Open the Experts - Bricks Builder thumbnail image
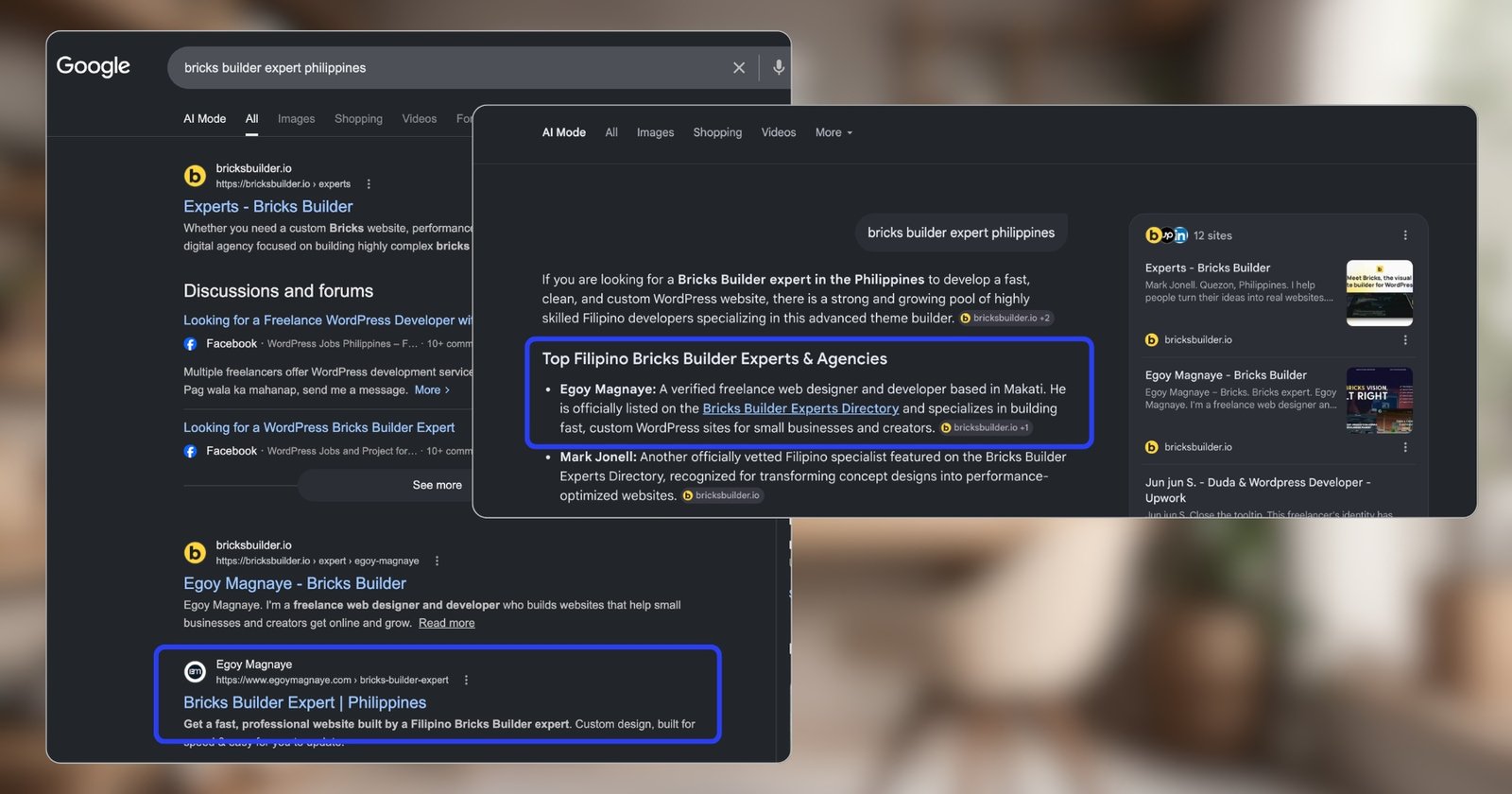Viewport: 1512px width, 794px height. (x=1379, y=293)
